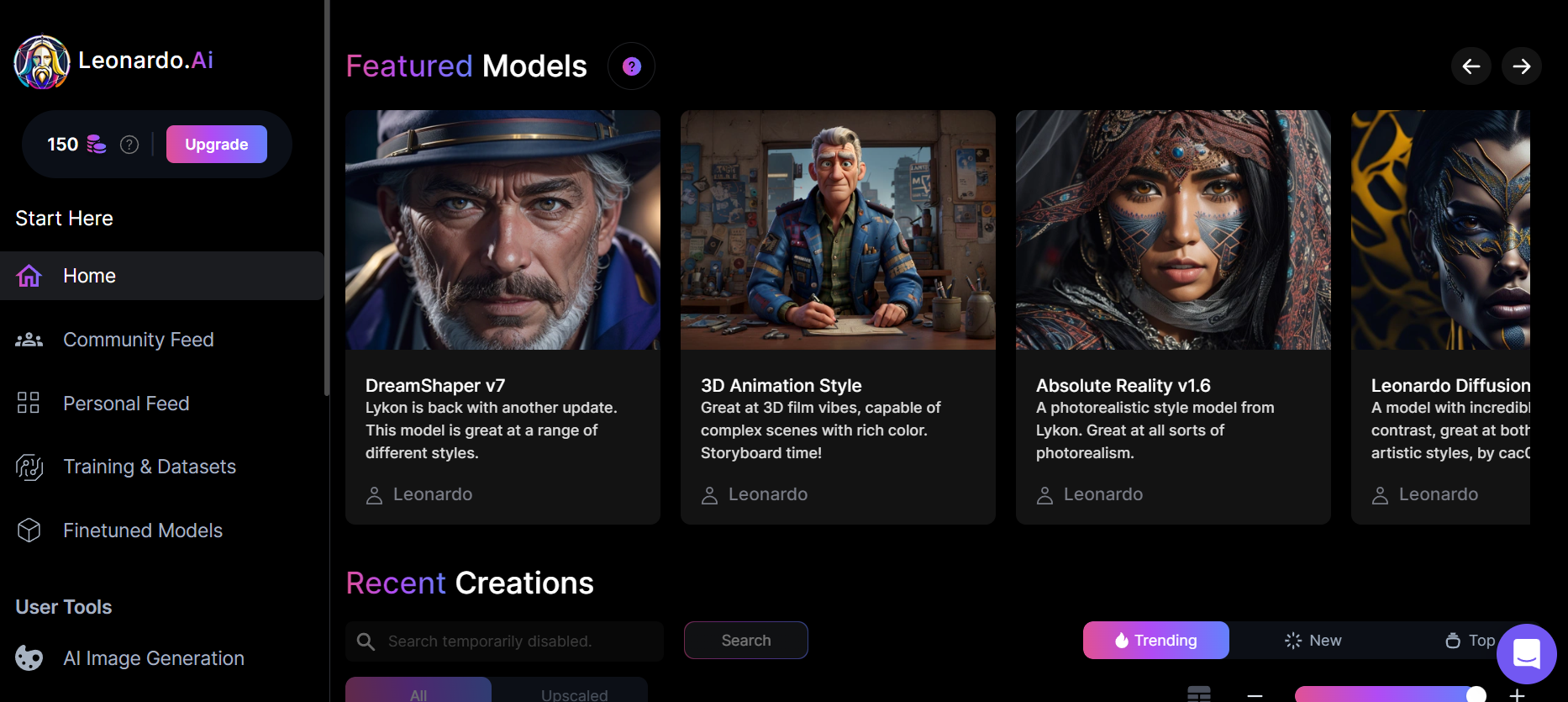The image size is (1568, 702).
Task: Select the Trending filter
Action: point(1156,641)
